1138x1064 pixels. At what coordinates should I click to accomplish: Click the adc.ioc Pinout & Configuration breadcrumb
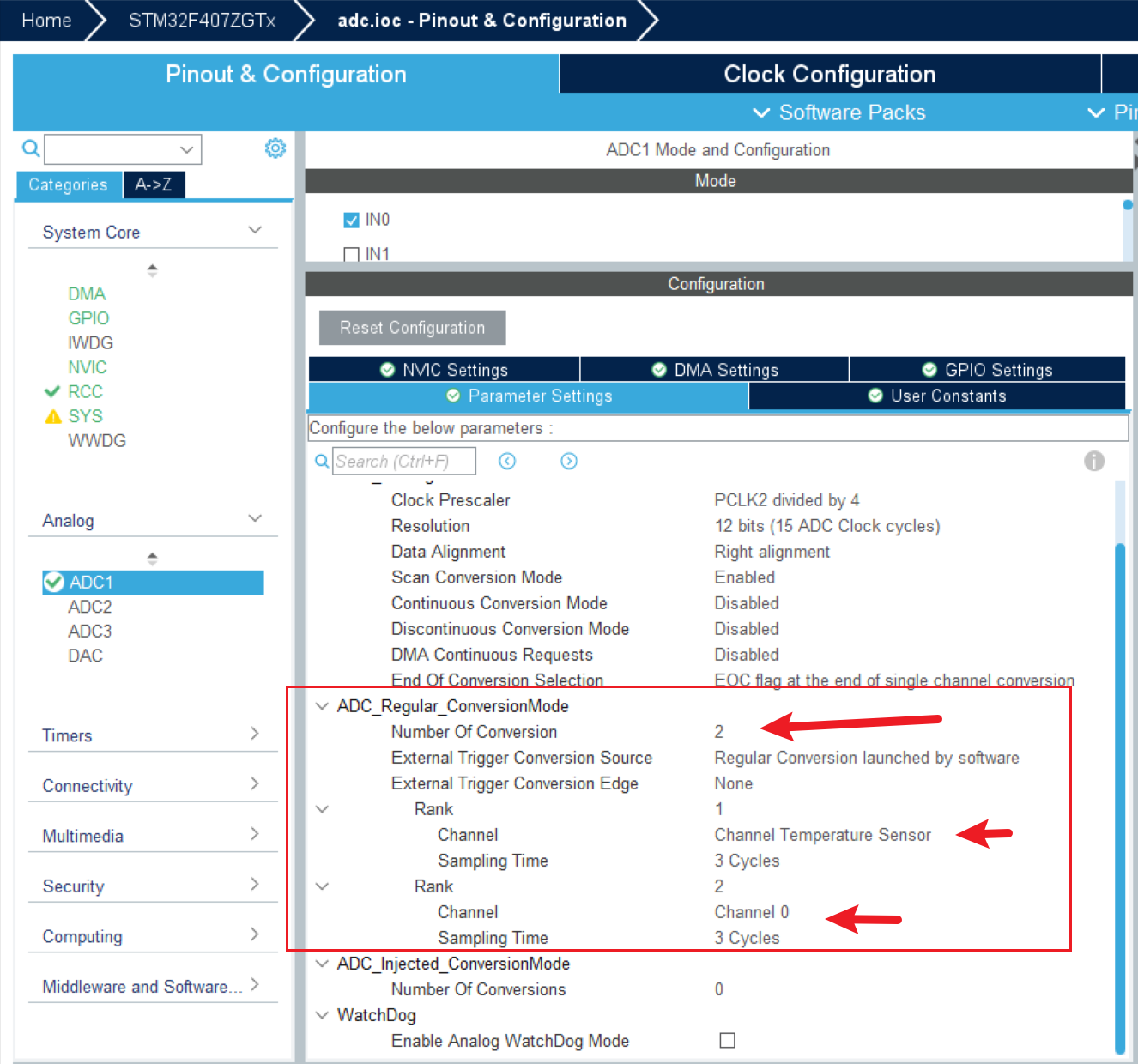pyautogui.click(x=481, y=21)
